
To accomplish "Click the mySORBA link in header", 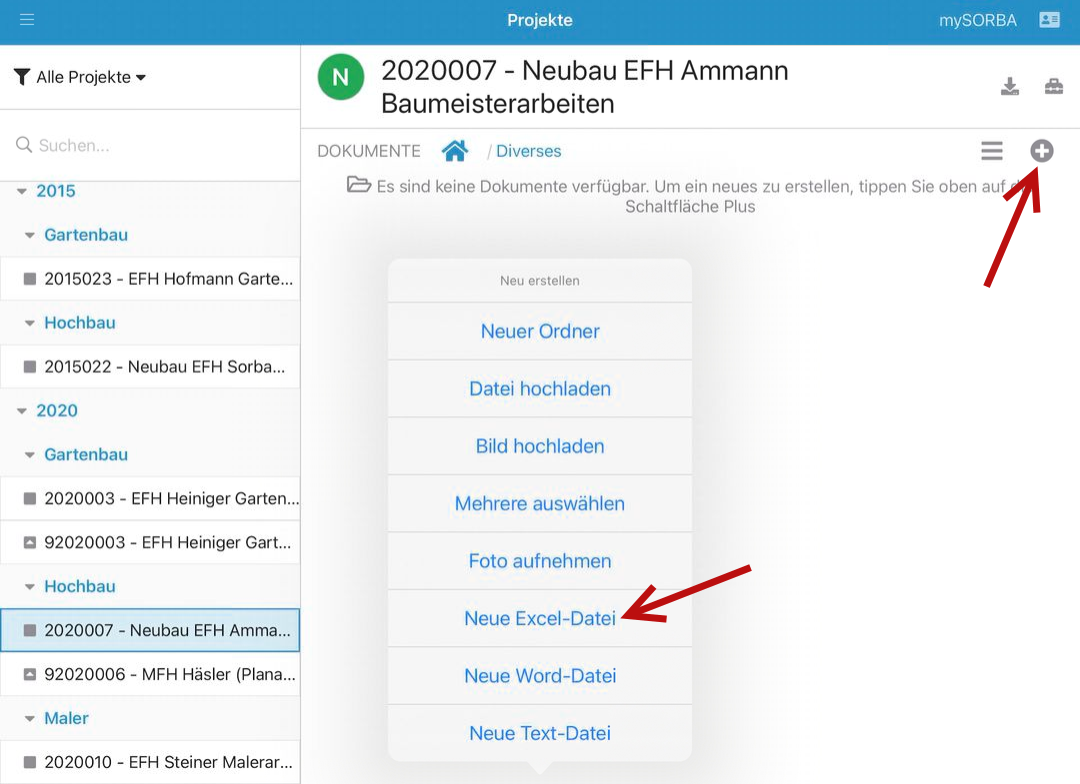I will pos(977,20).
